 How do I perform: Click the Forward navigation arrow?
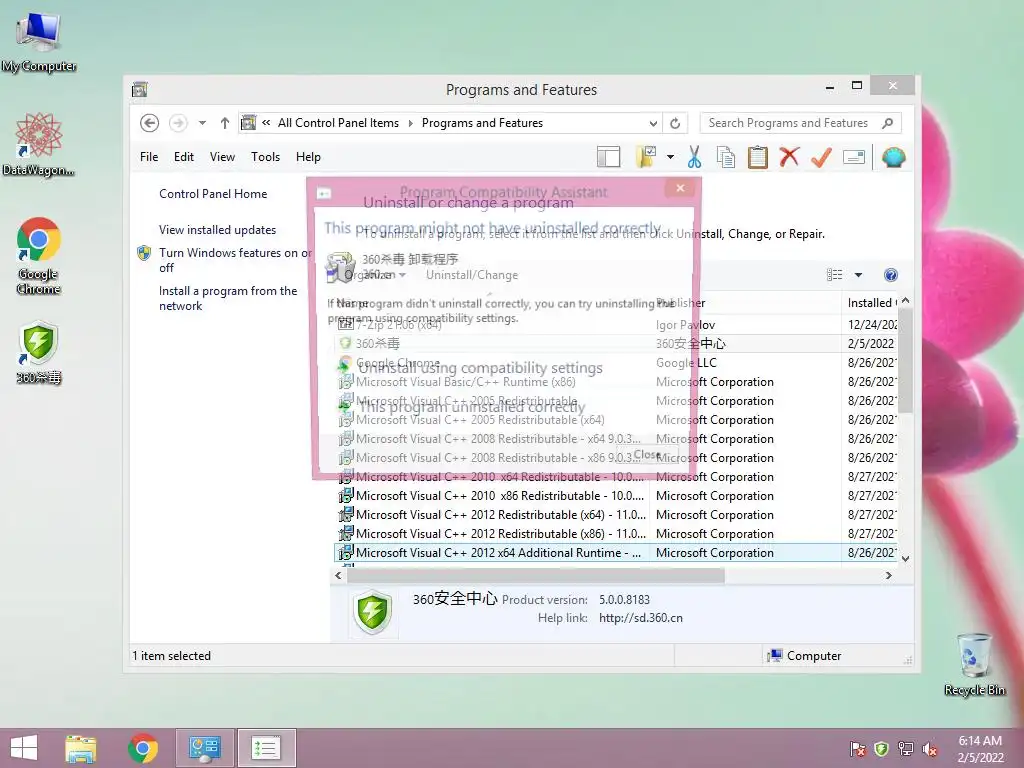[x=178, y=123]
